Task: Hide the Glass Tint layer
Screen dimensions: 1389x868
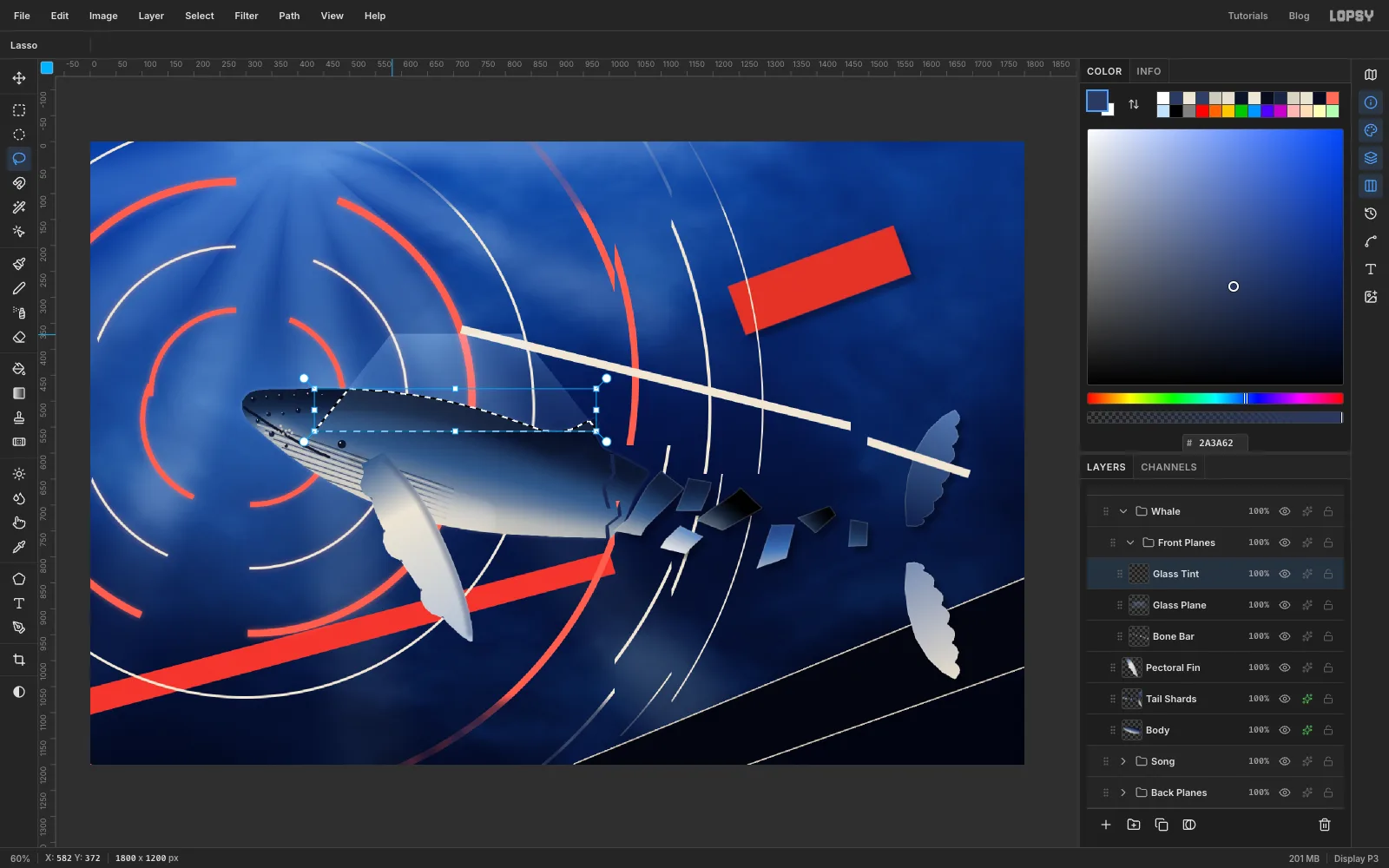Action: (1285, 574)
